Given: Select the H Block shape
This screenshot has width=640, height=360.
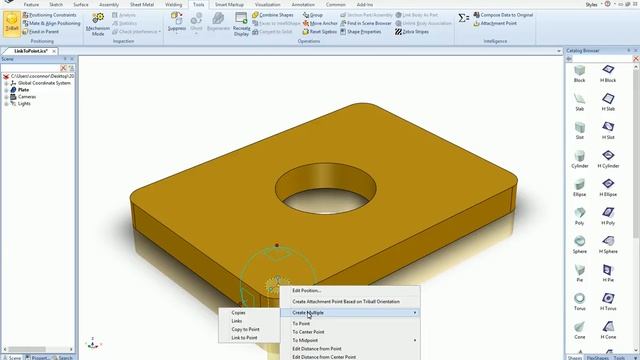Looking at the screenshot, I should (x=608, y=73).
